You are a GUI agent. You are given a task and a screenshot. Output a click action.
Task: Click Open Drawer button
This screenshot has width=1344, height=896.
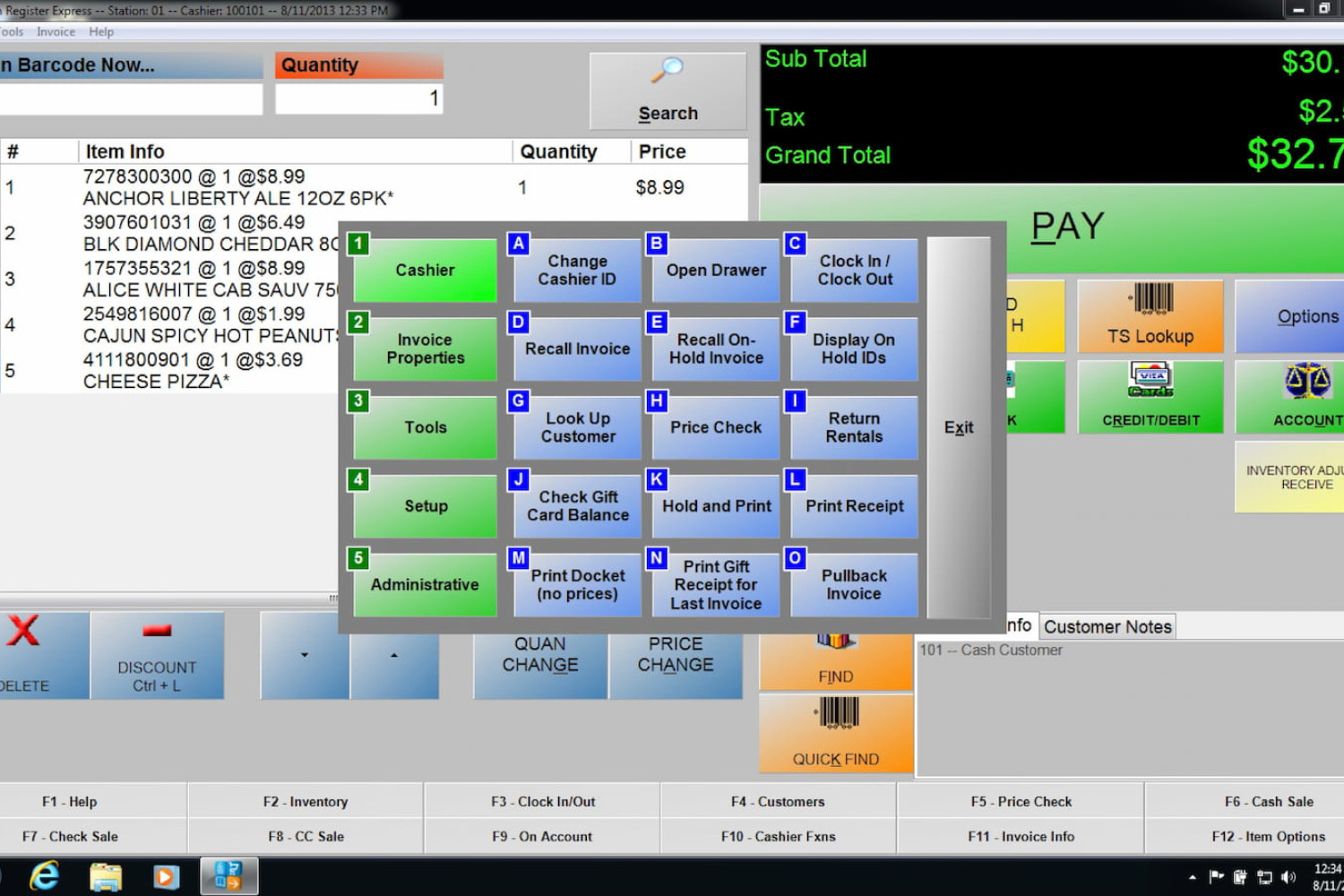pos(716,270)
